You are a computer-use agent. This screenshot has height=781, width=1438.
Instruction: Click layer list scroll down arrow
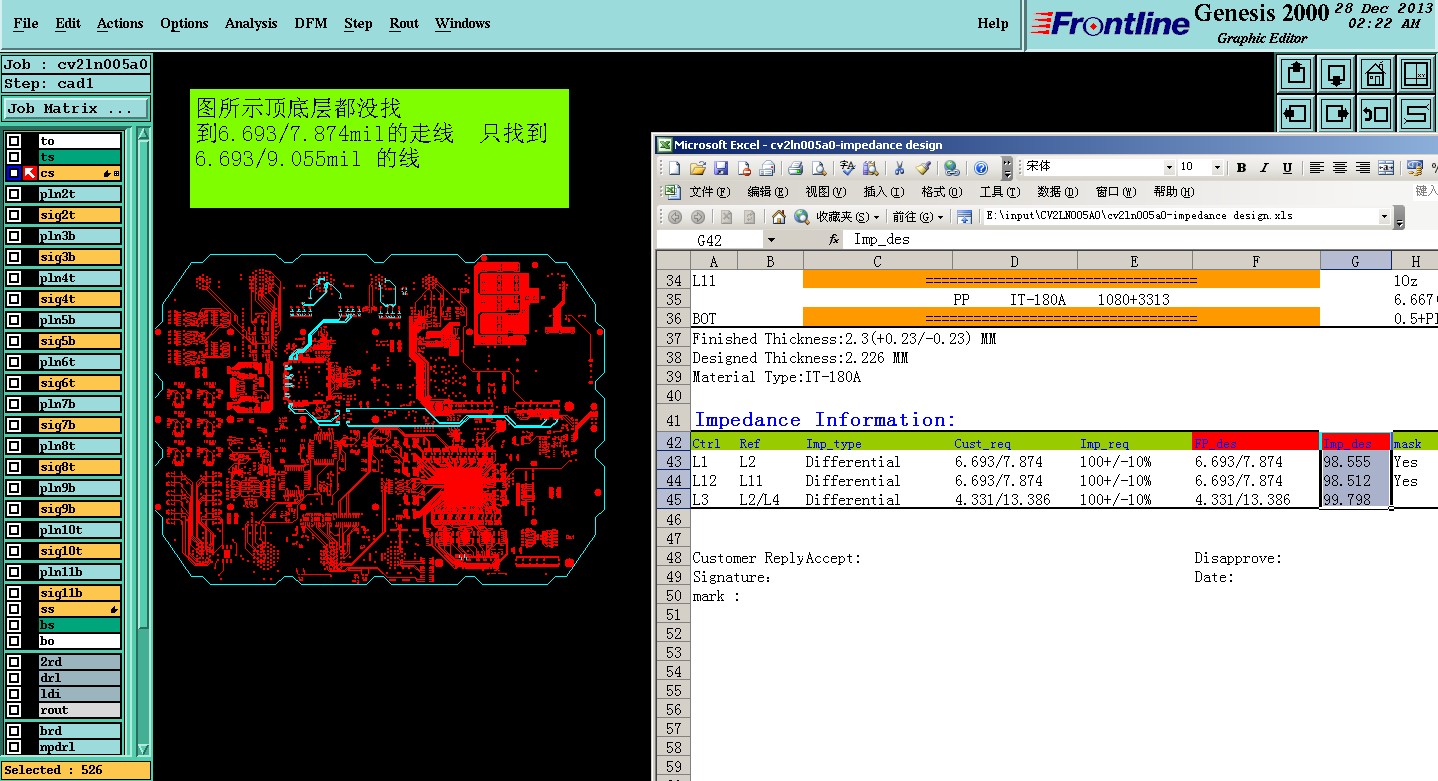coord(143,749)
